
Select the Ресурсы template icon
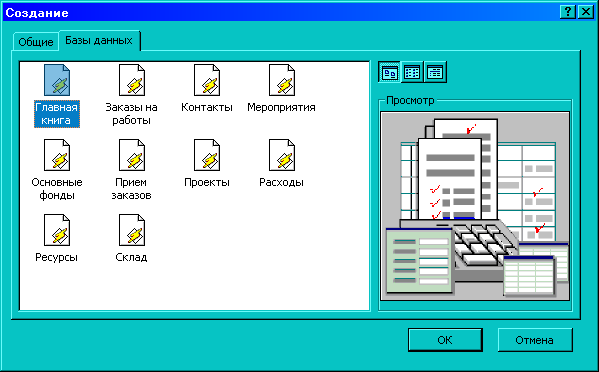[57, 230]
